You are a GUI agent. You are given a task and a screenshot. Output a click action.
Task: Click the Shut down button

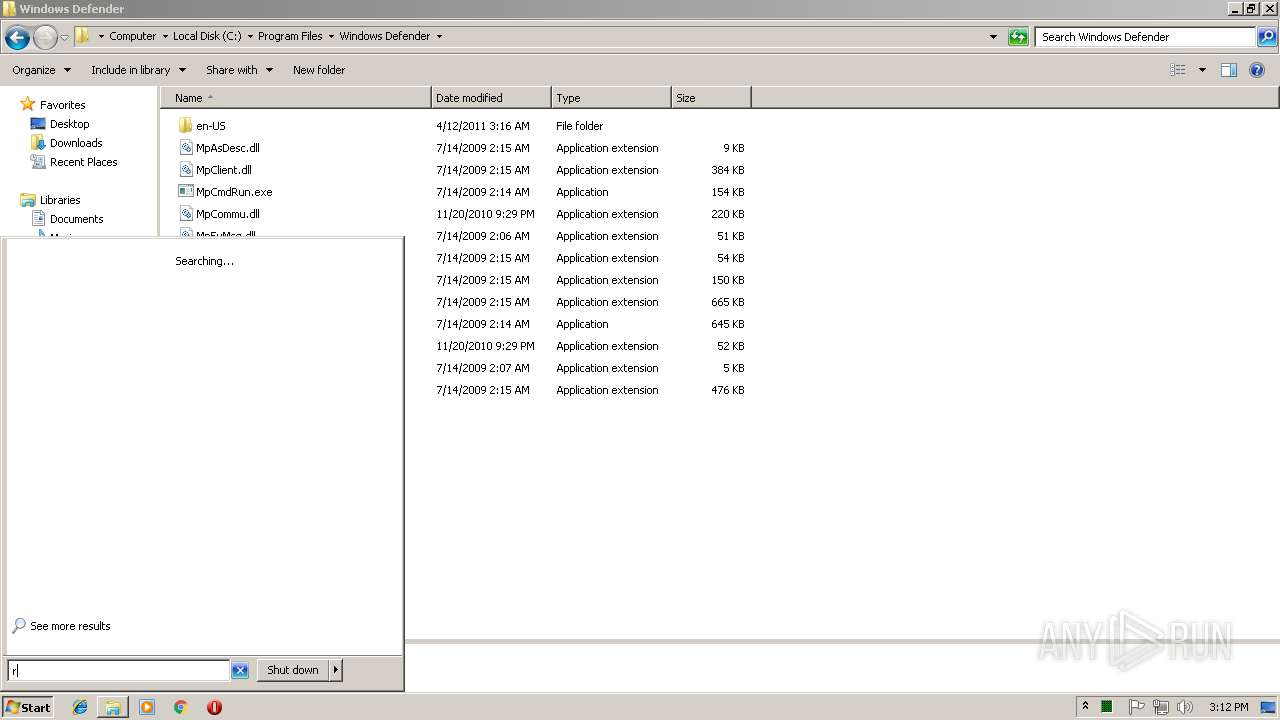[293, 670]
